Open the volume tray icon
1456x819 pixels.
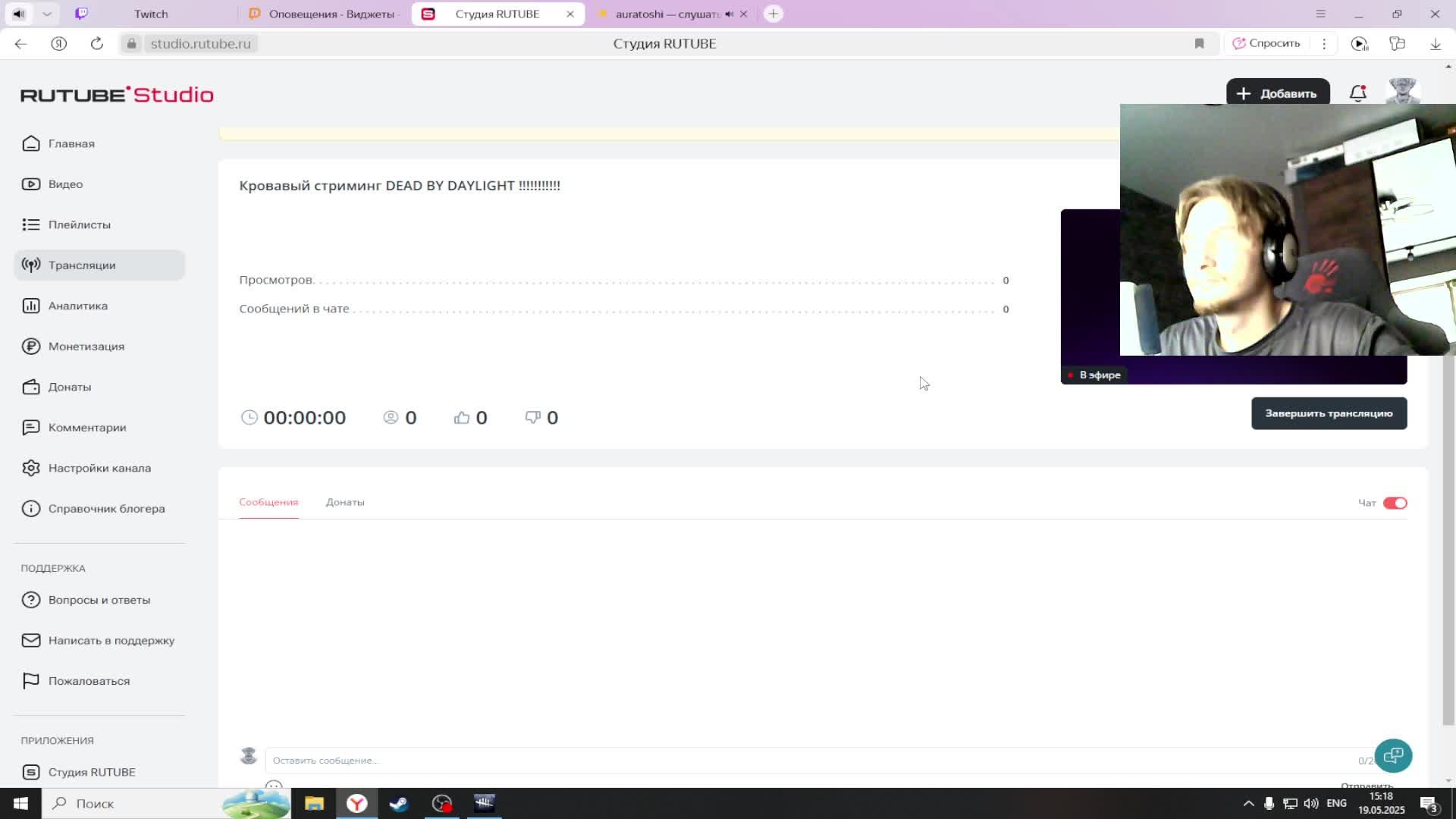(x=1311, y=803)
